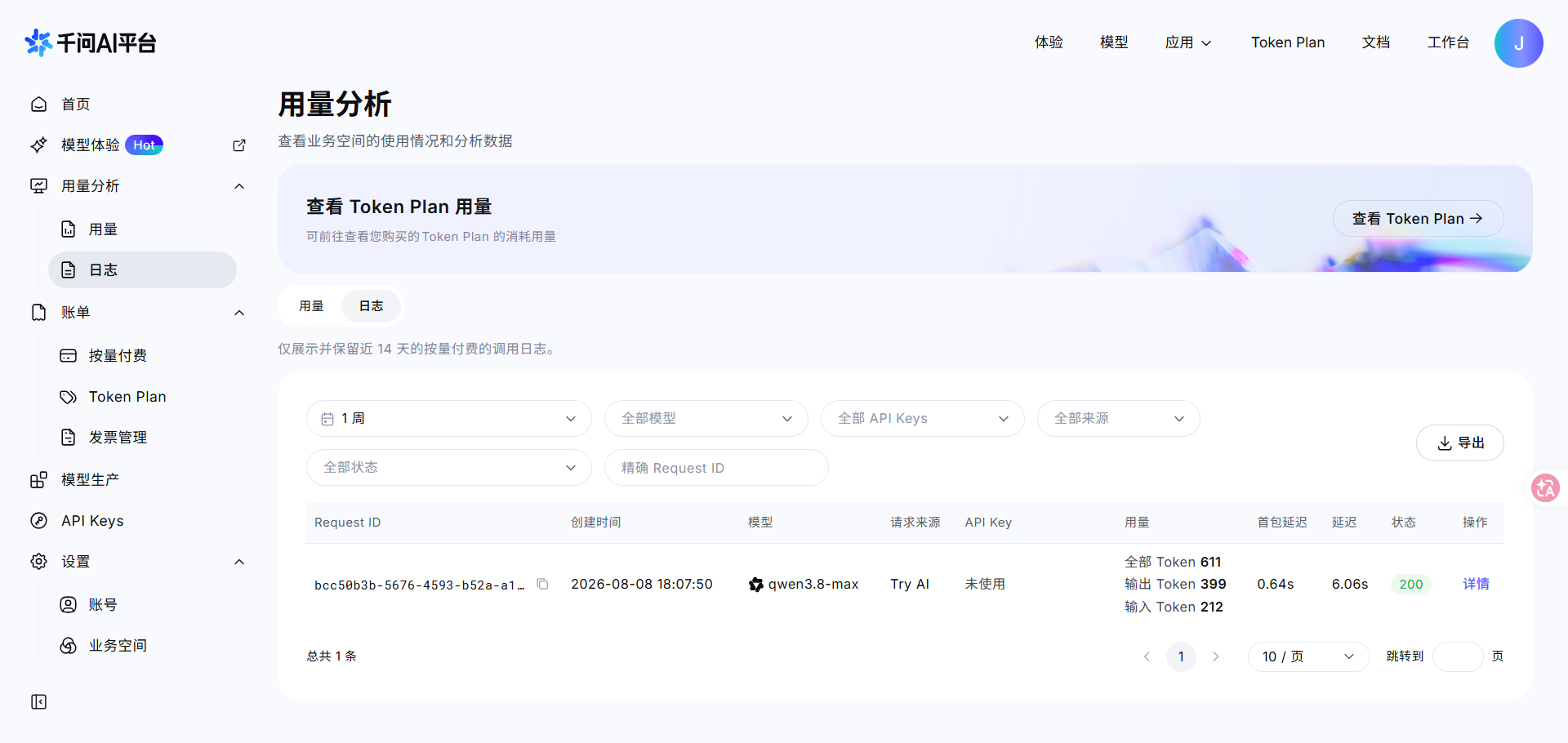Click the 首包延迟 value 0.64s
1568x743 pixels.
coord(1276,584)
